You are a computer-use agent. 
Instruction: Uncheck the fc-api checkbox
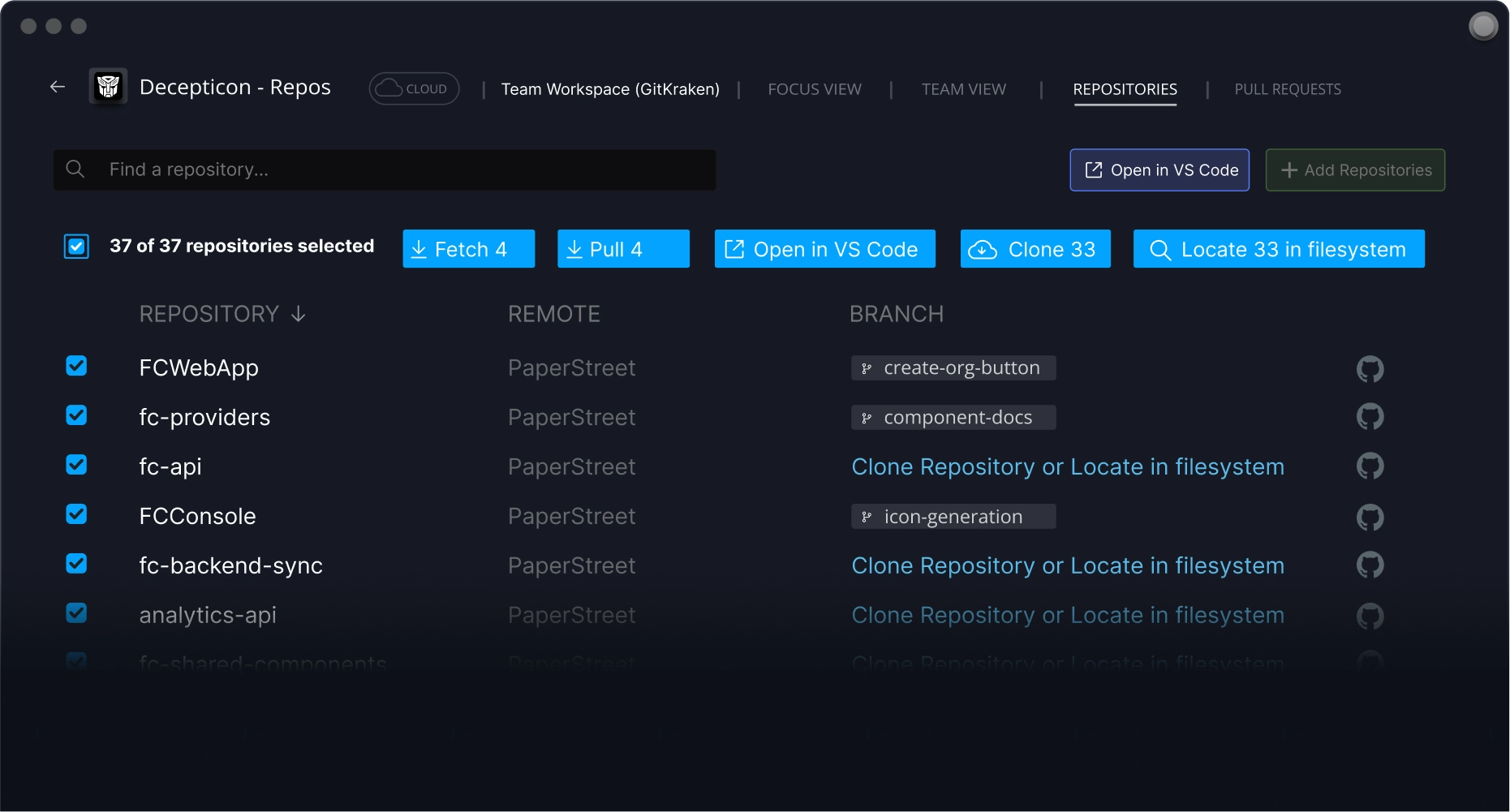pos(76,465)
